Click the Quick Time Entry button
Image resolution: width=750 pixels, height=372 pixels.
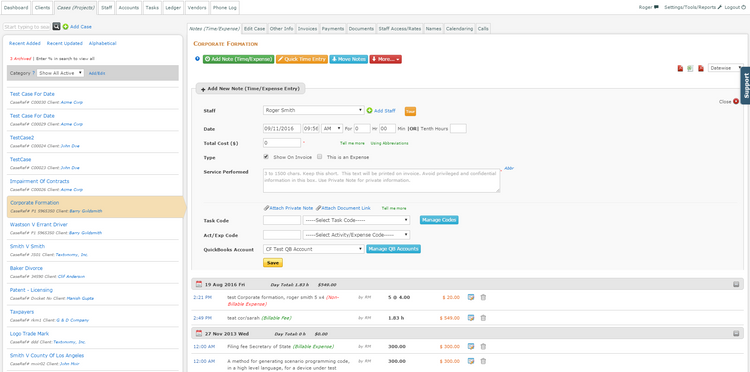[x=302, y=59]
